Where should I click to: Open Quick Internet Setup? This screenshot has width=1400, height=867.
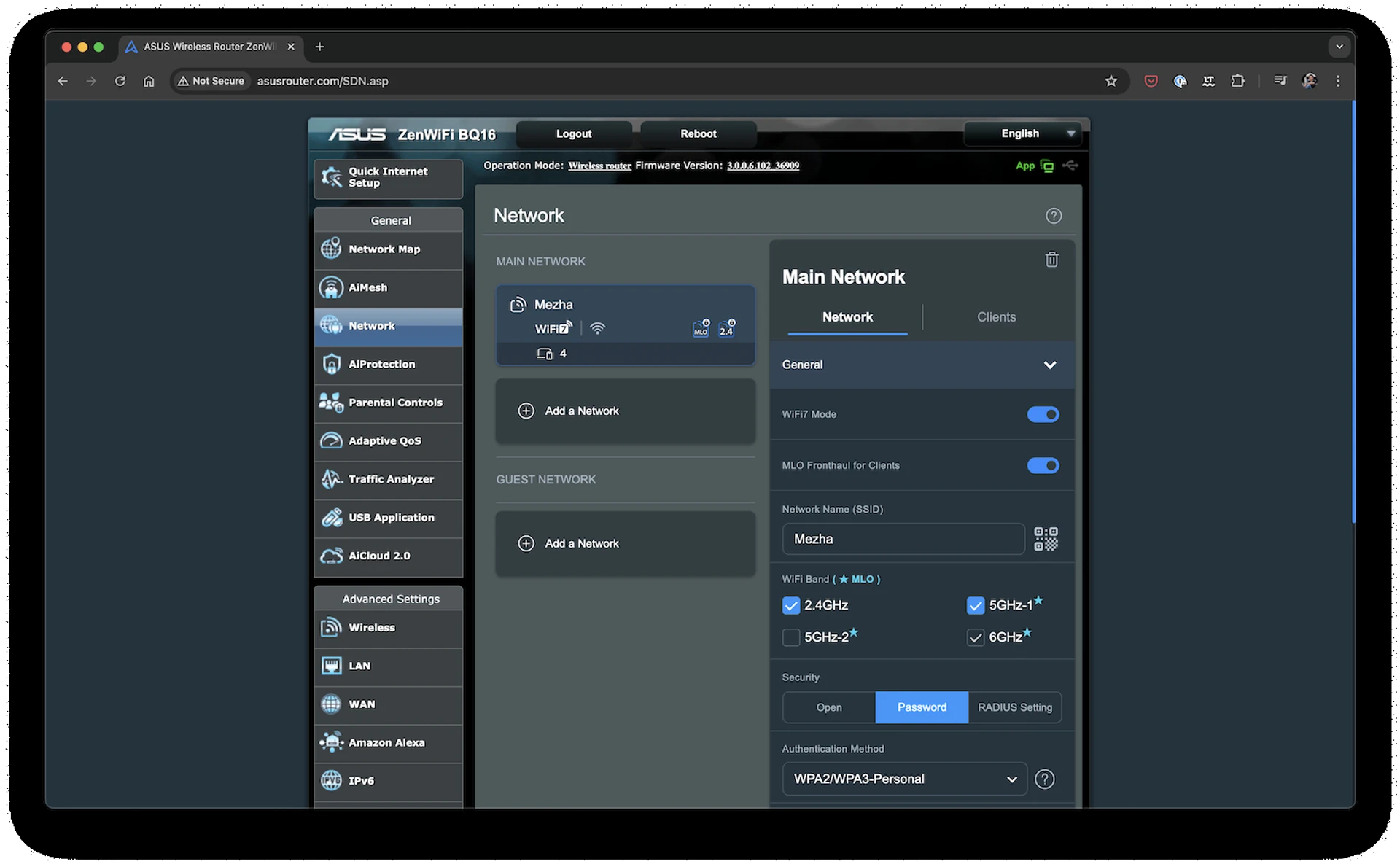click(388, 178)
